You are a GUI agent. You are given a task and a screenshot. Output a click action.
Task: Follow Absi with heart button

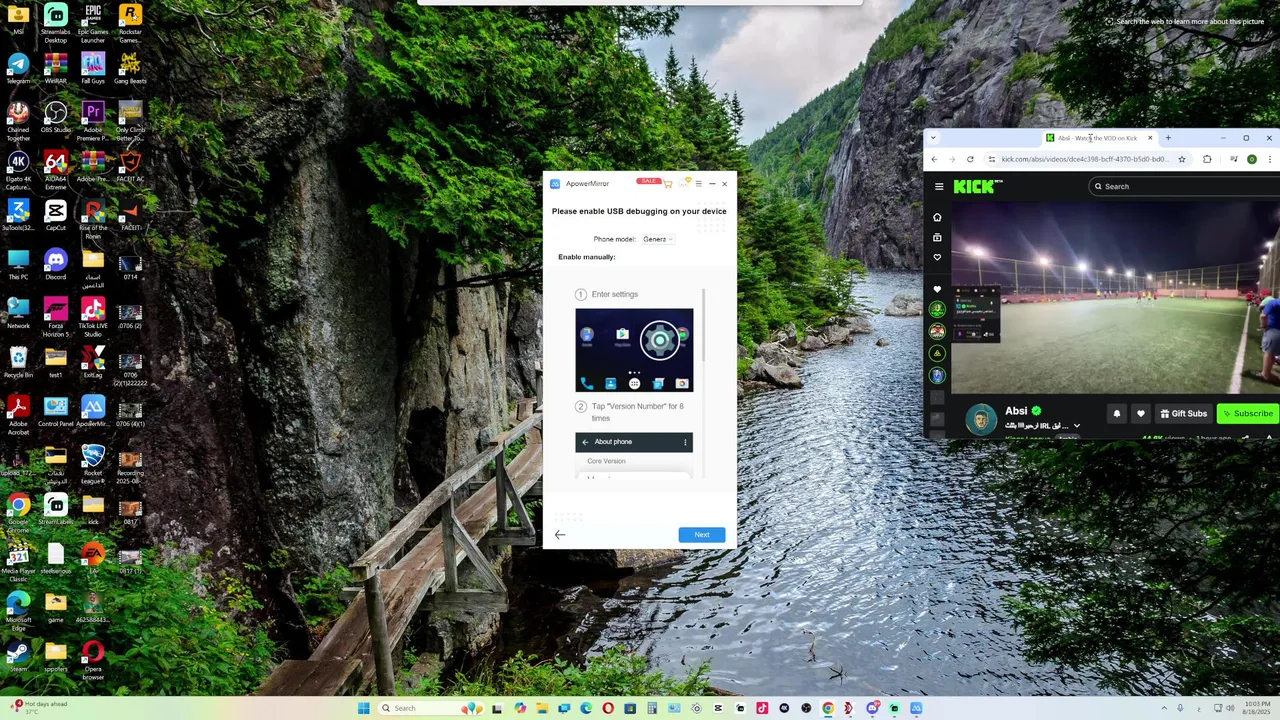click(1140, 413)
